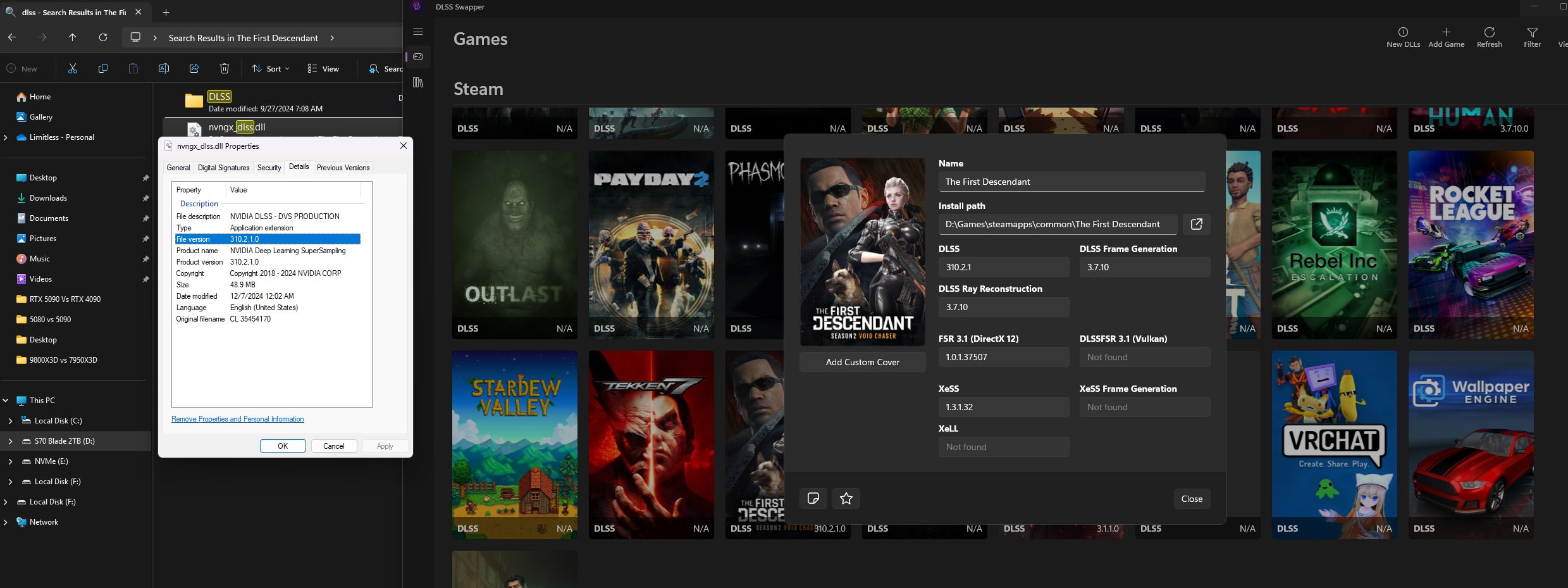
Task: Open Documents in navigation pane
Action: pyautogui.click(x=49, y=218)
